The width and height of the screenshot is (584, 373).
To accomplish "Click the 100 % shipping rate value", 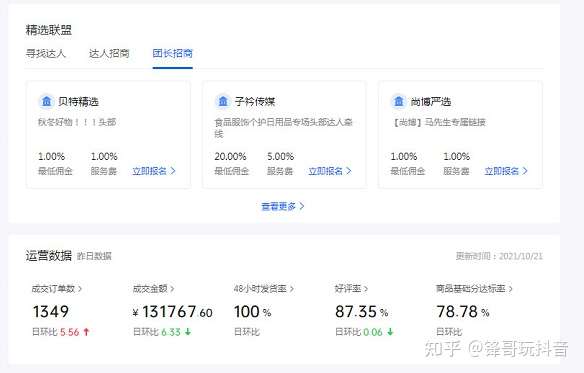I will pyautogui.click(x=253, y=312).
